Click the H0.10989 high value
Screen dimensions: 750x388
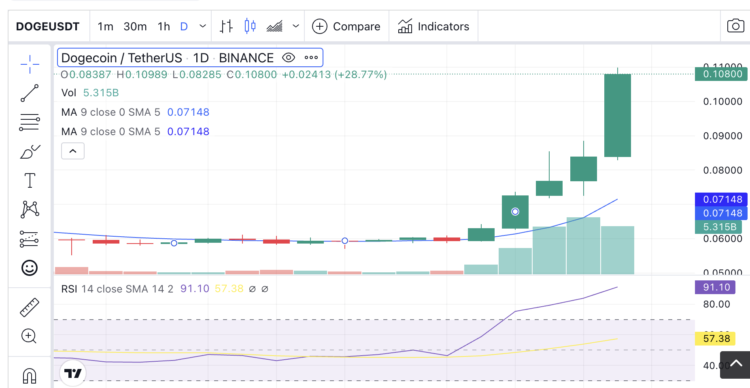coord(142,75)
